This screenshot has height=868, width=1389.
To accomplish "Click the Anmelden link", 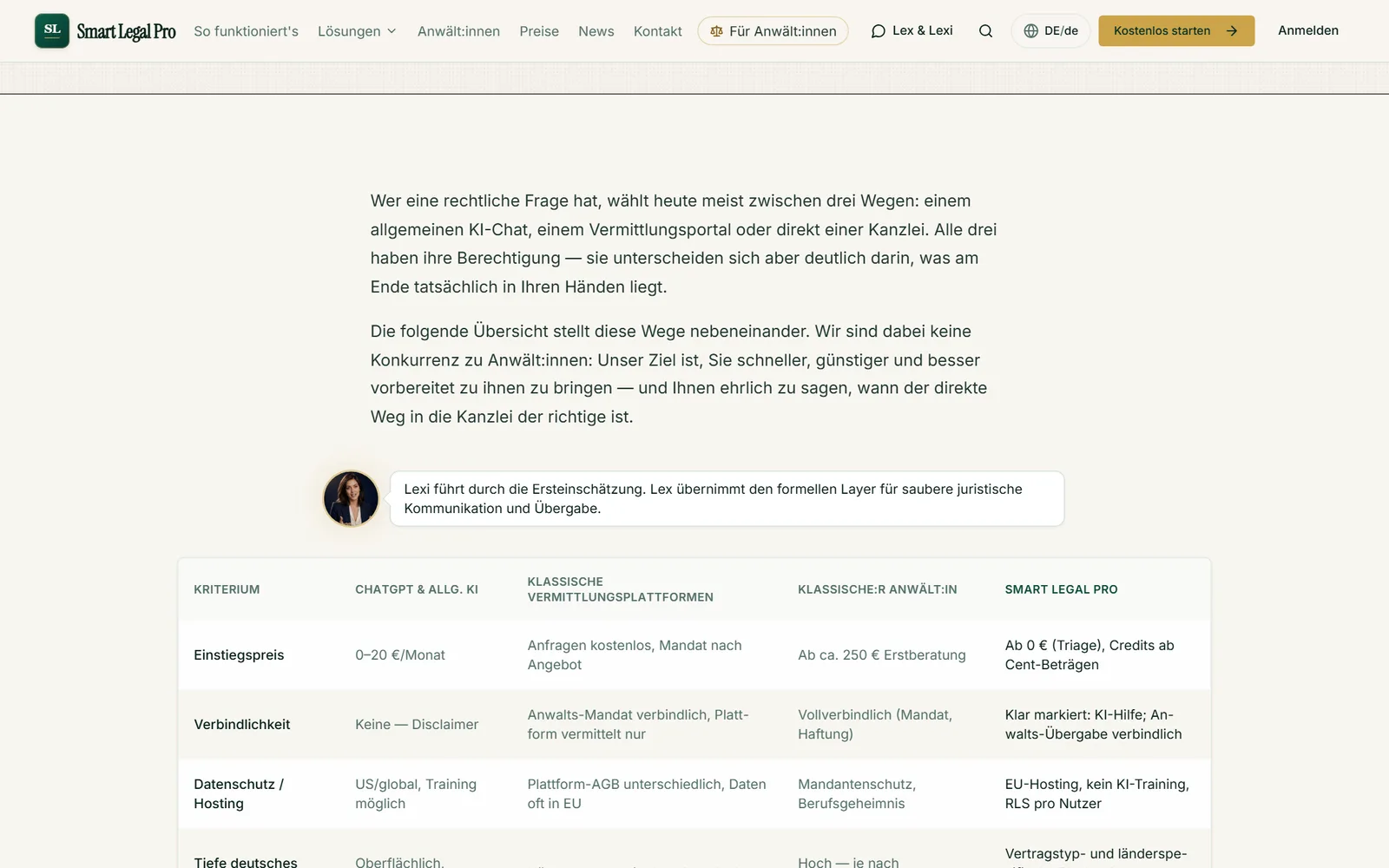I will [1307, 30].
